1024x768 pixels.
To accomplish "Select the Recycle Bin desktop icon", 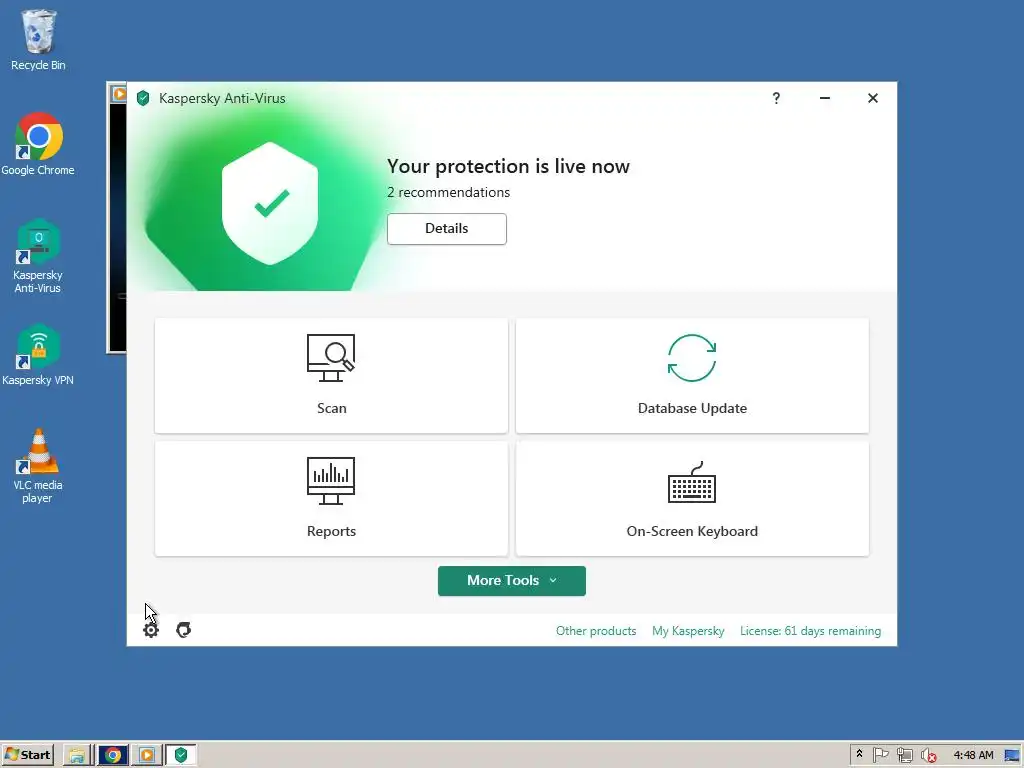I will [x=38, y=40].
